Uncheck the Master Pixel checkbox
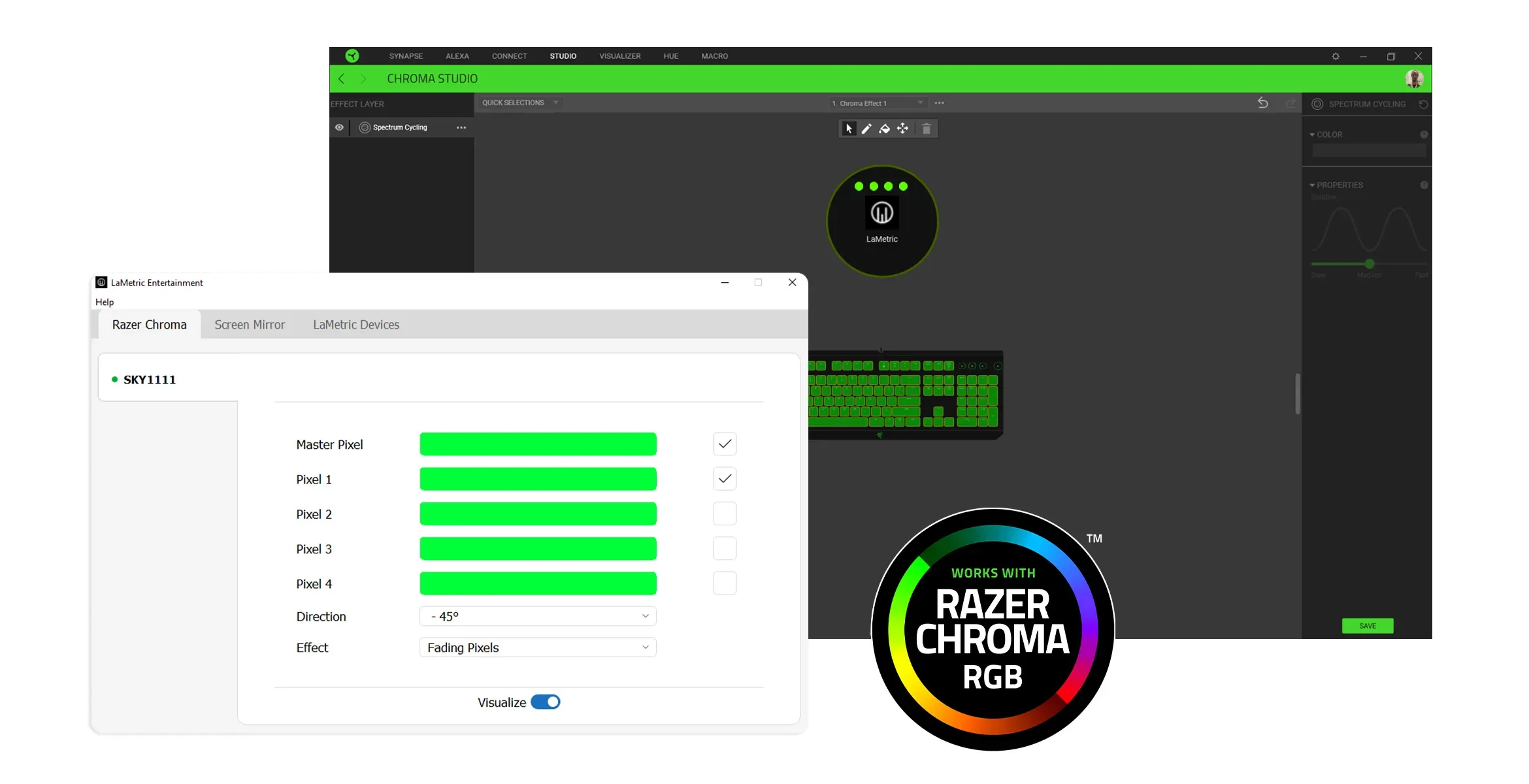 coord(724,444)
